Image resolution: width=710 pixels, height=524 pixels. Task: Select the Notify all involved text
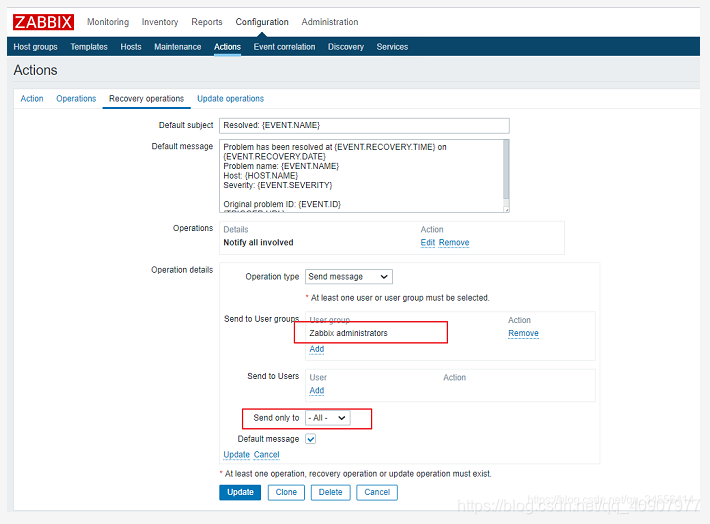tap(258, 242)
